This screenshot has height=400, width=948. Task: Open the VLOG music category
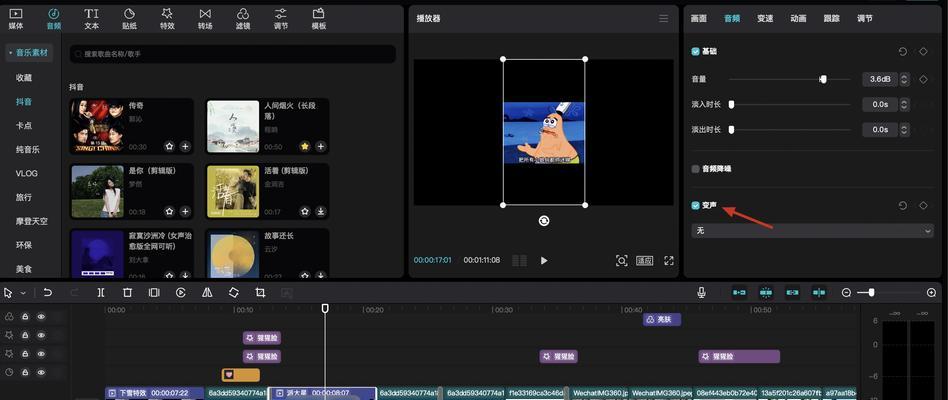(27, 173)
